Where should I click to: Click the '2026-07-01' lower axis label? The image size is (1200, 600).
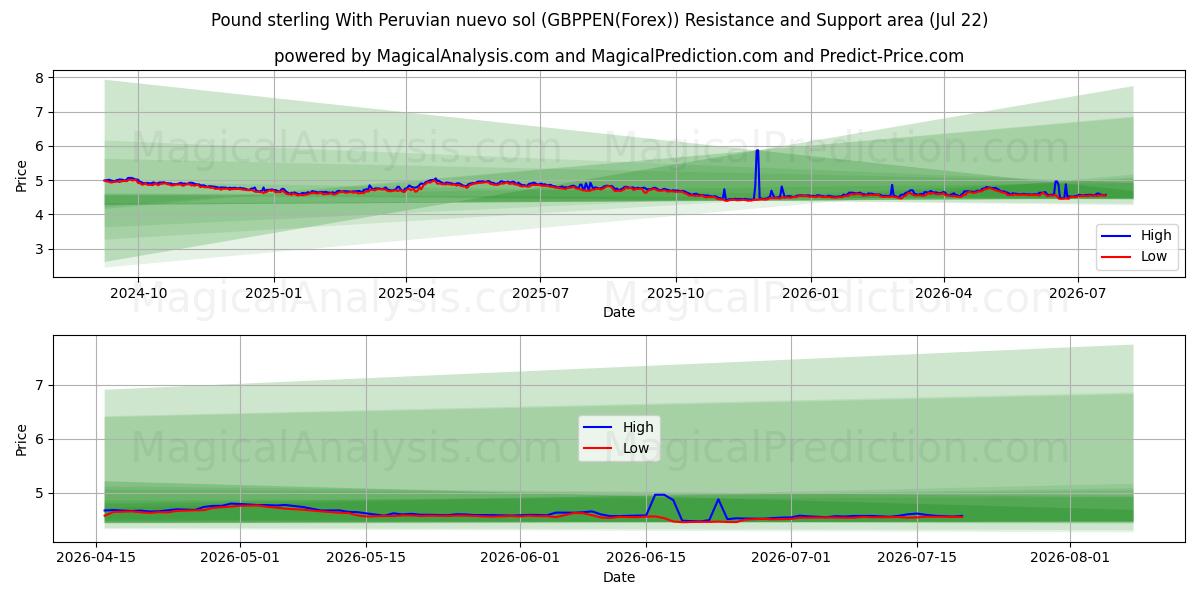(x=791, y=559)
